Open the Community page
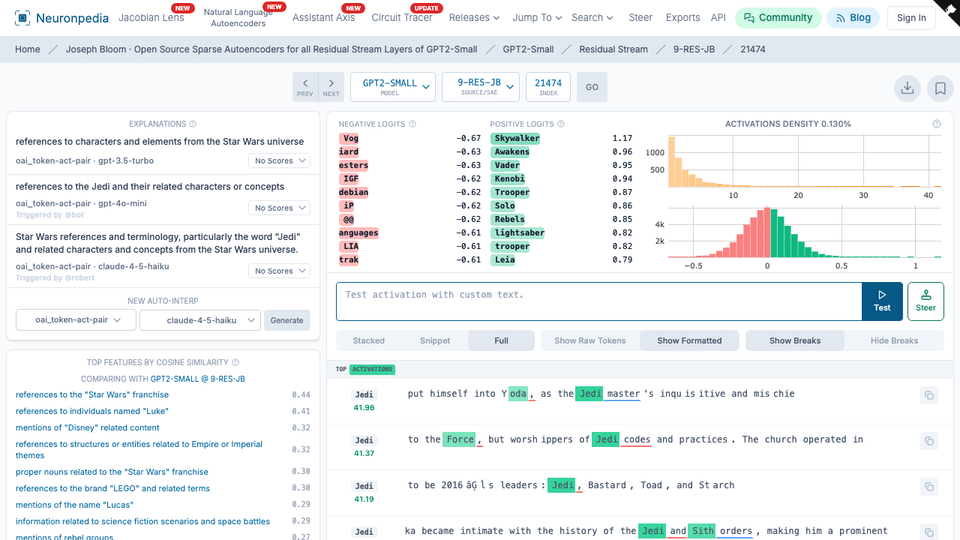The image size is (960, 540). 778,18
